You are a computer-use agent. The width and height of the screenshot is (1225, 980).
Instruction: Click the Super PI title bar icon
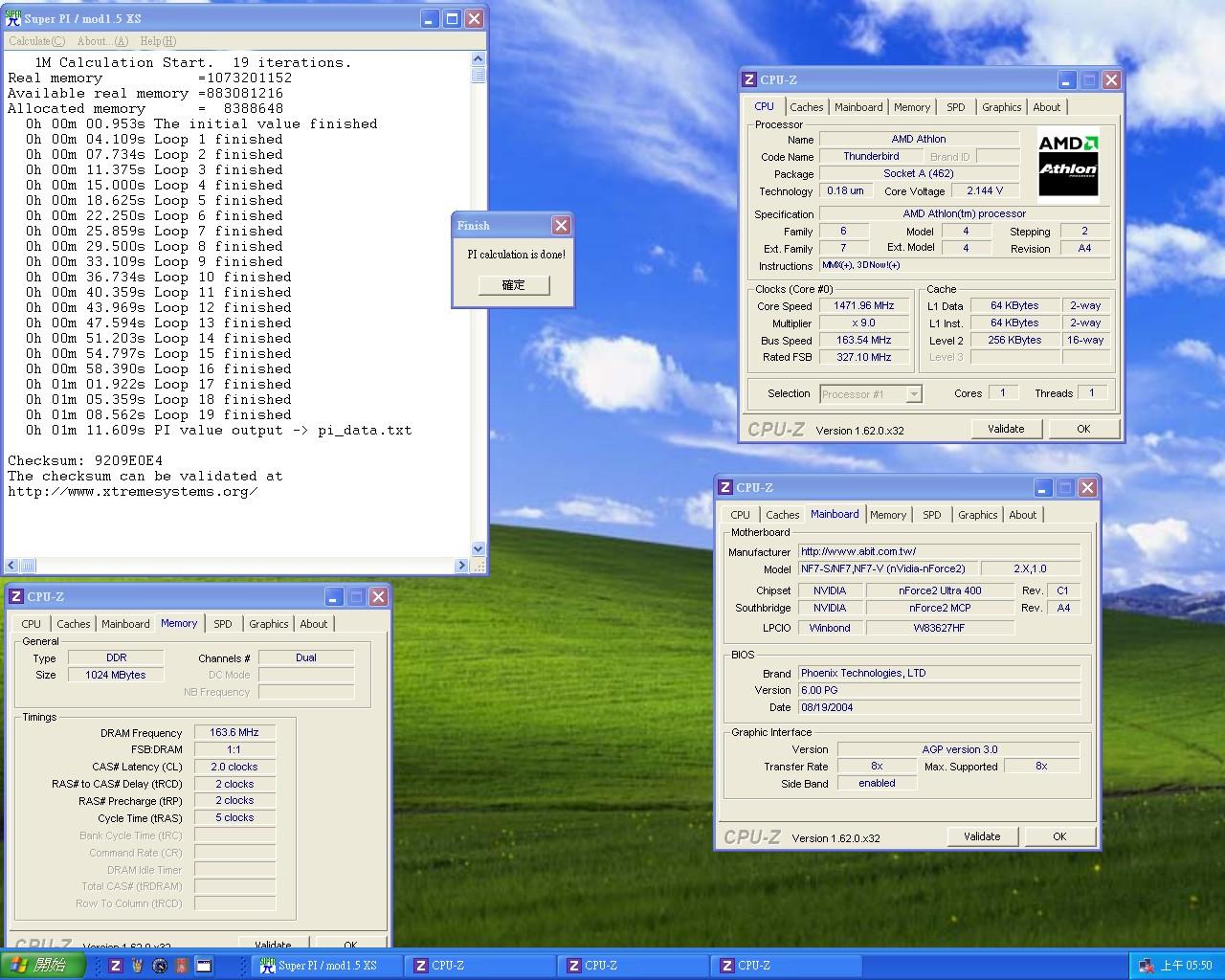(x=14, y=18)
